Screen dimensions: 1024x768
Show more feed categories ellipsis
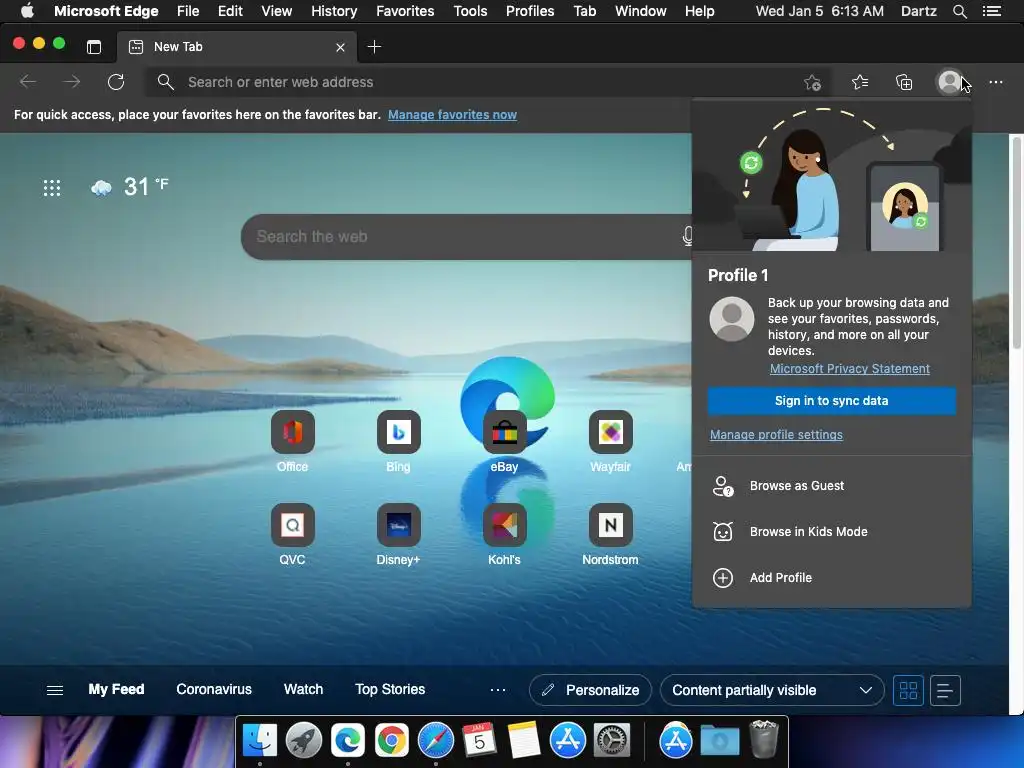click(498, 690)
